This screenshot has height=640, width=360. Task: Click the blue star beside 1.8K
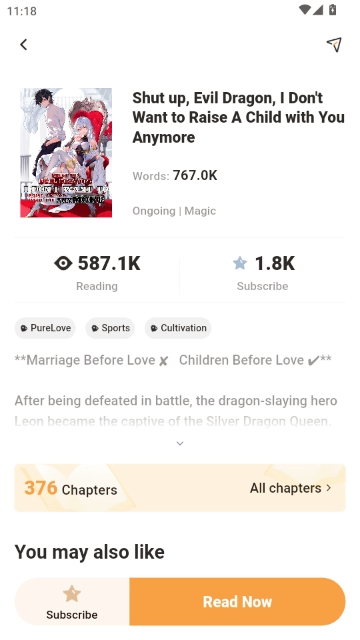coord(240,263)
